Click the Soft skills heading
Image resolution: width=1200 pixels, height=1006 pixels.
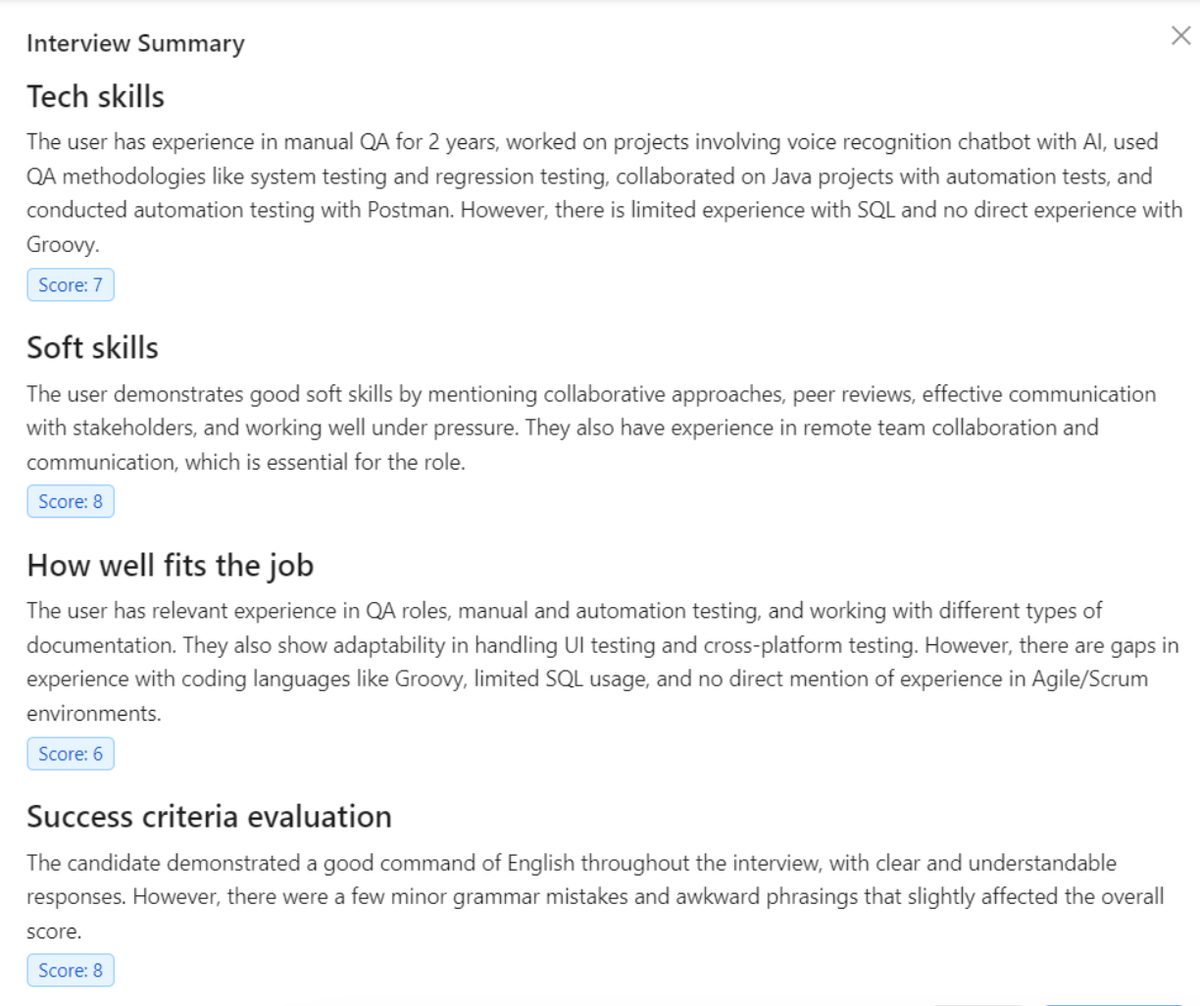point(93,347)
